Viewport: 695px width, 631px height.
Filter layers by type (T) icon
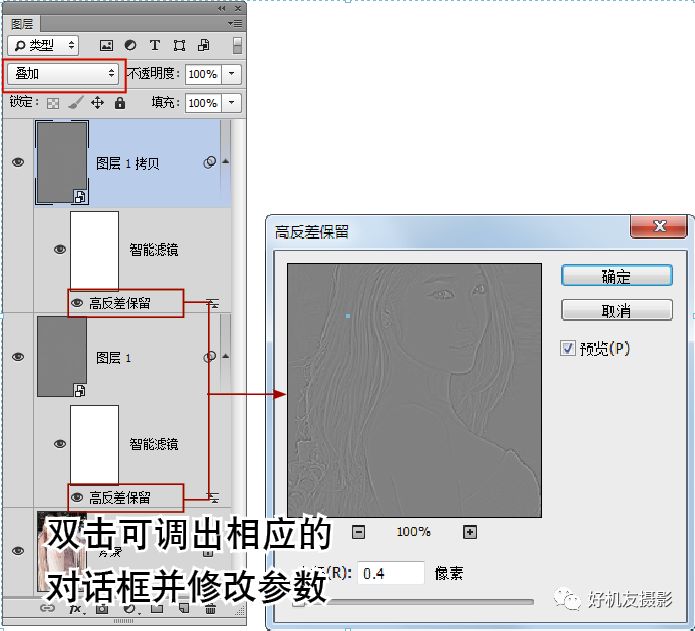155,45
